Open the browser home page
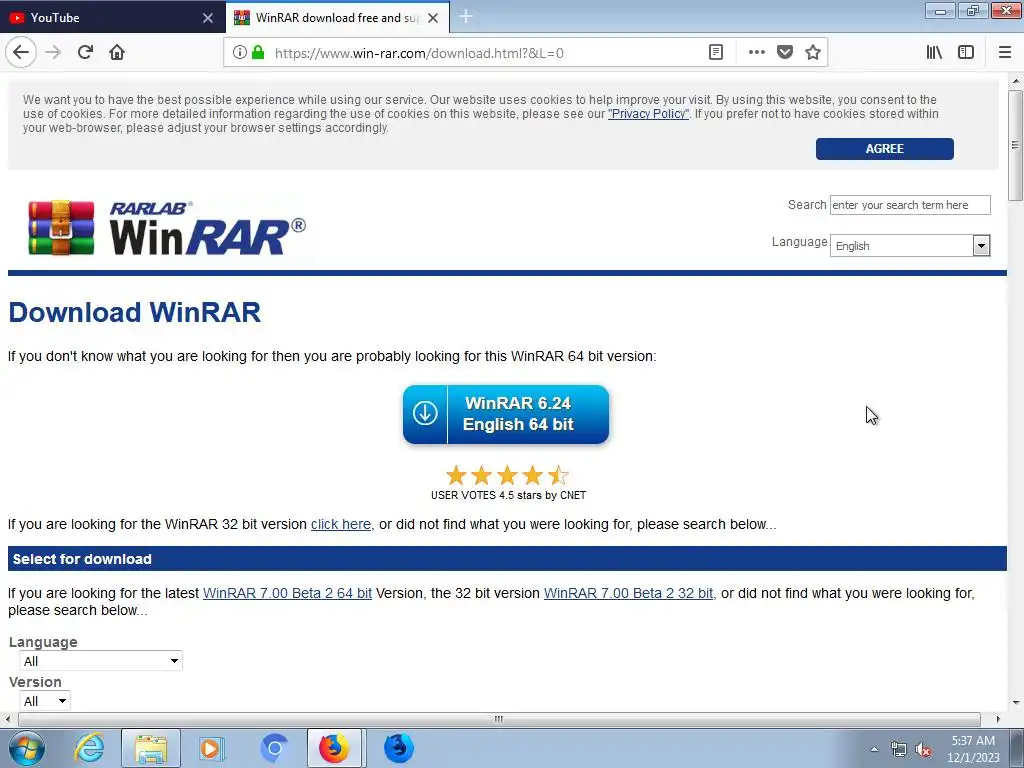Viewport: 1024px width, 768px height. pos(117,52)
